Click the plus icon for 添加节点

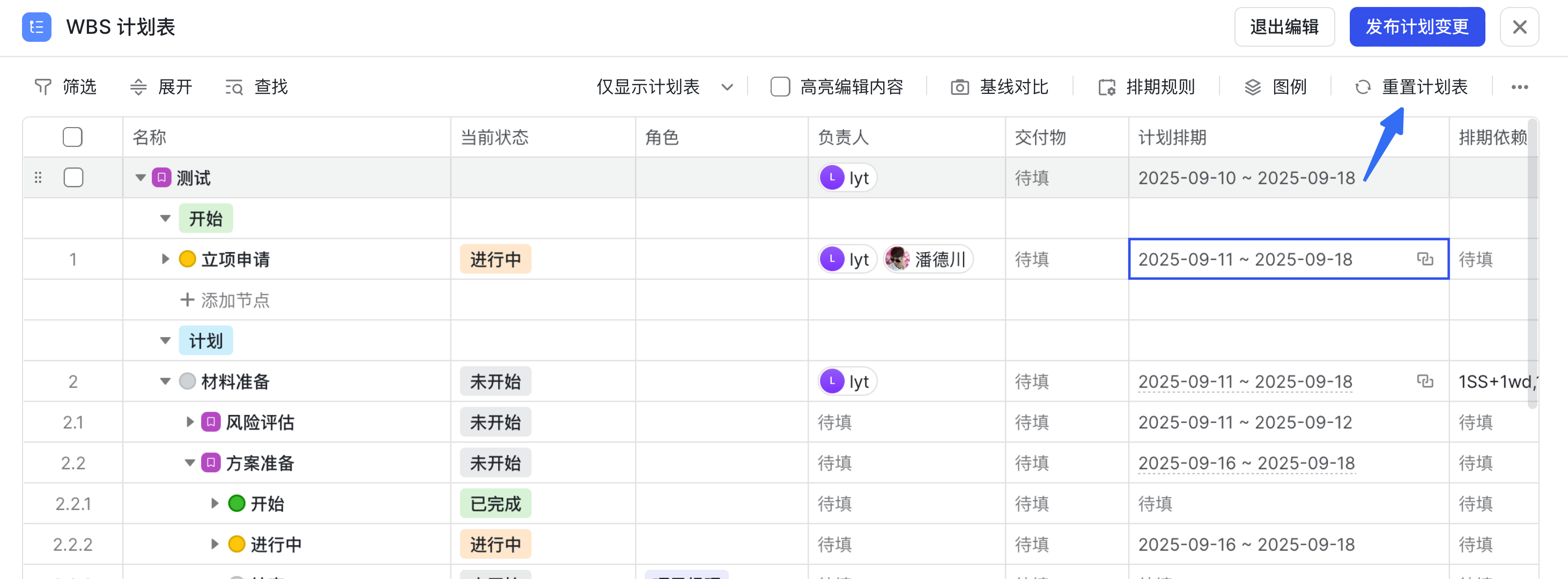[x=188, y=300]
